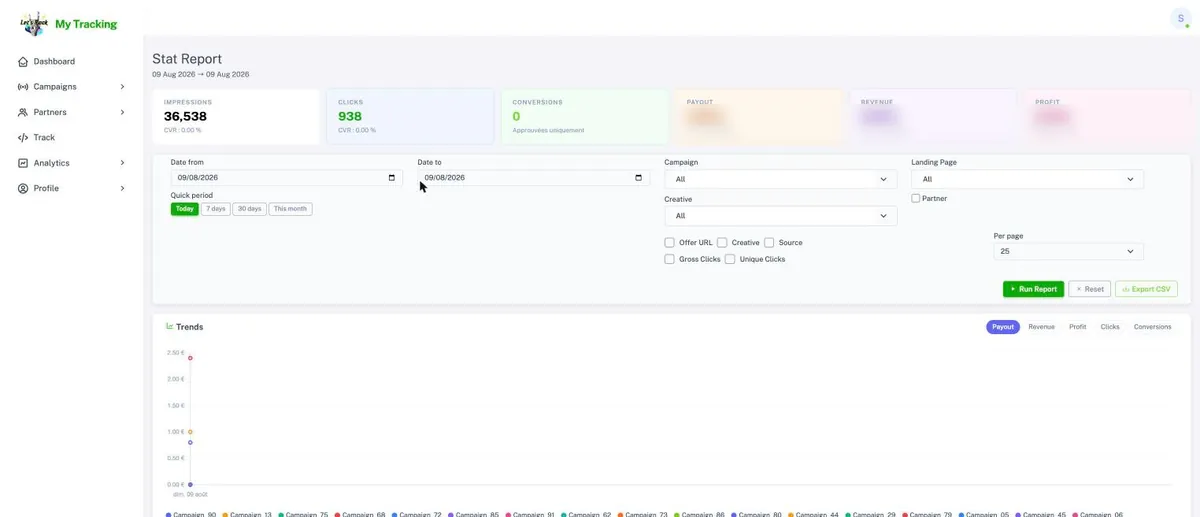Click the Date from input field

tap(287, 178)
